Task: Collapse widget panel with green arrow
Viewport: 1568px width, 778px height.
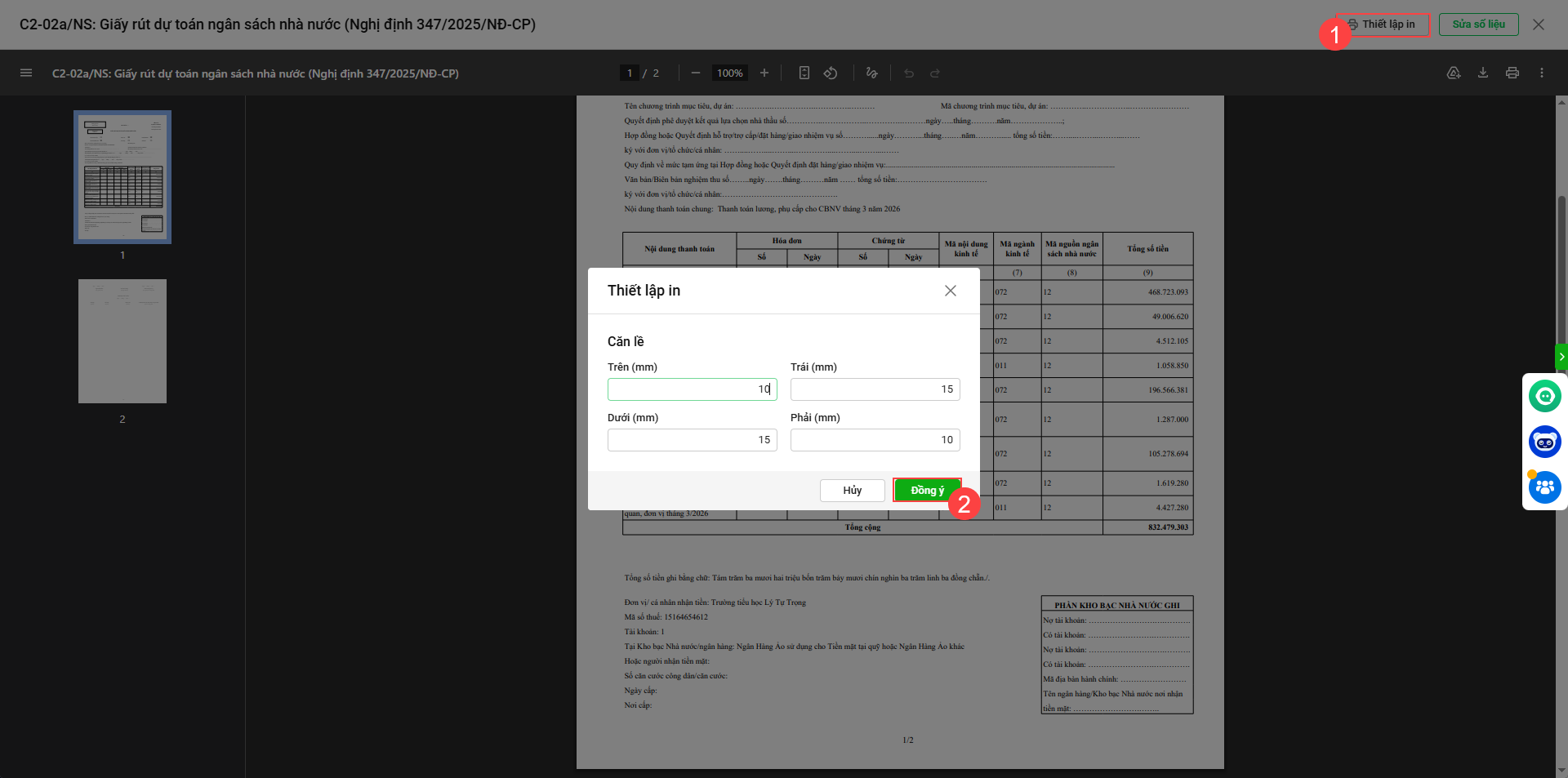Action: [1561, 357]
